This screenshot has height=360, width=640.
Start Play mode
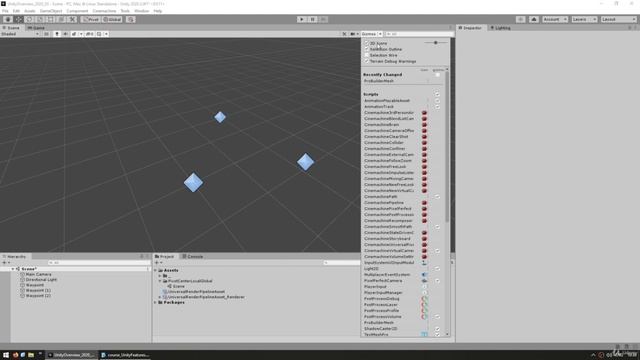[302, 19]
